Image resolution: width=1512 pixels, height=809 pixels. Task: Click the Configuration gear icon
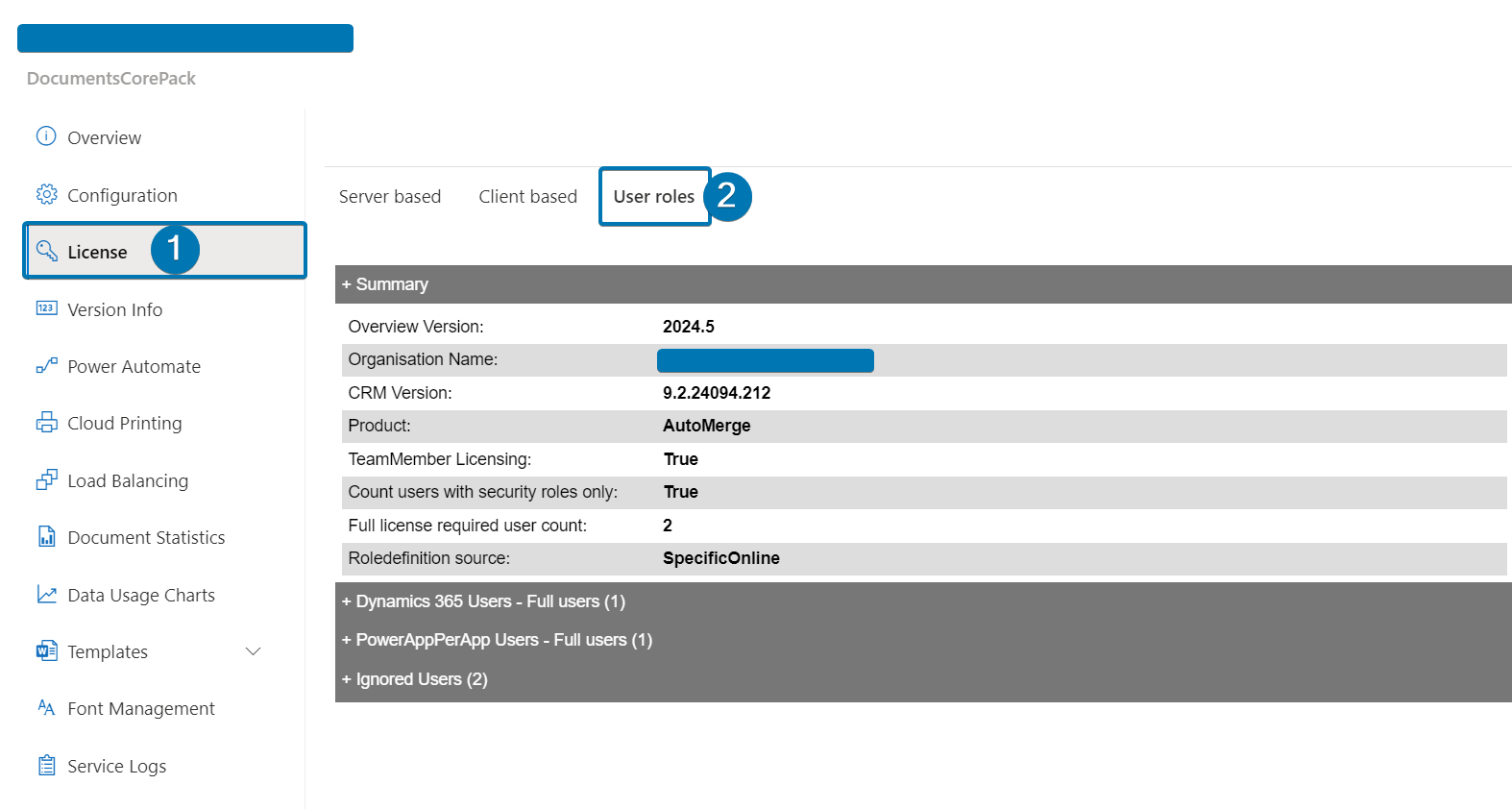46,194
